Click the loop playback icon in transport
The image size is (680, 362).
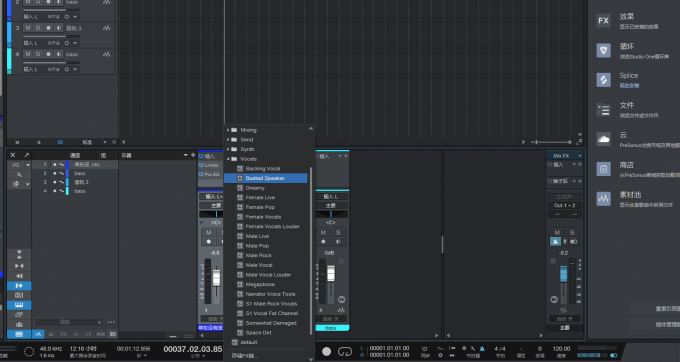[x=345, y=352]
